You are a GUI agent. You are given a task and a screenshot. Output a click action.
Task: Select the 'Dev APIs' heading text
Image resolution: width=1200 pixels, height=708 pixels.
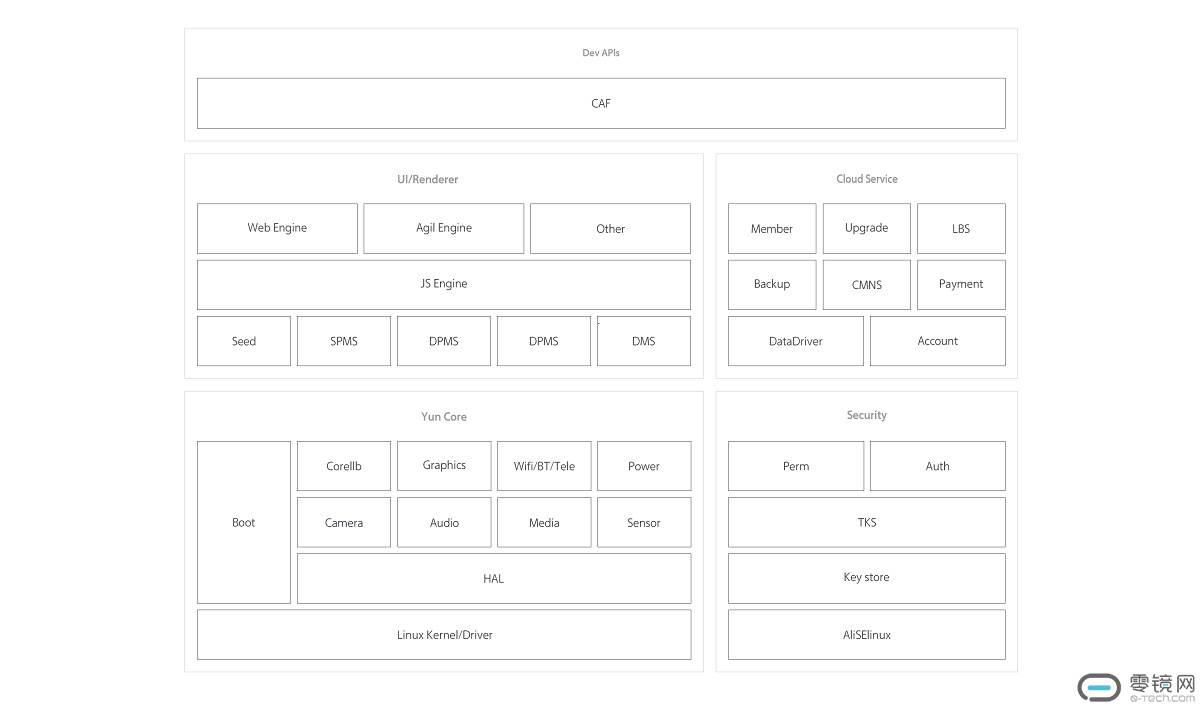click(x=601, y=53)
